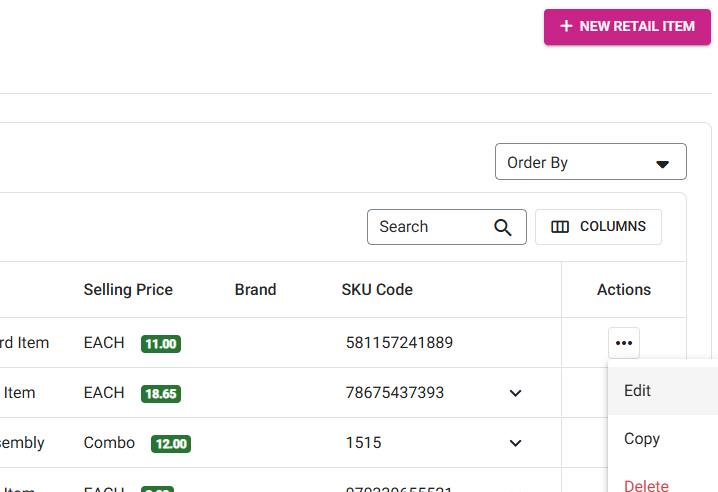Open the Order By dropdown
The height and width of the screenshot is (492, 718).
[590, 162]
